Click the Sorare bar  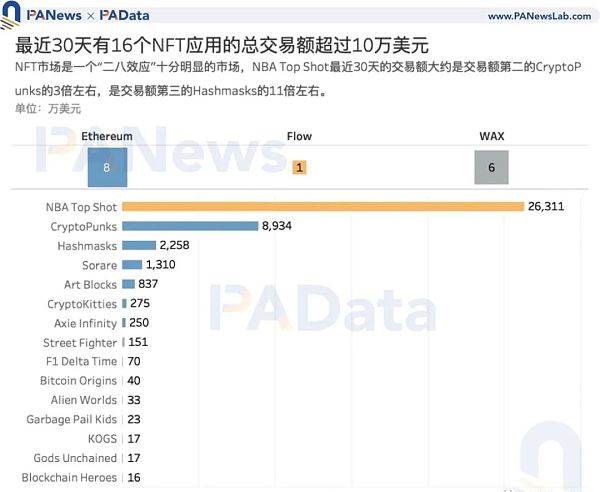(x=132, y=265)
